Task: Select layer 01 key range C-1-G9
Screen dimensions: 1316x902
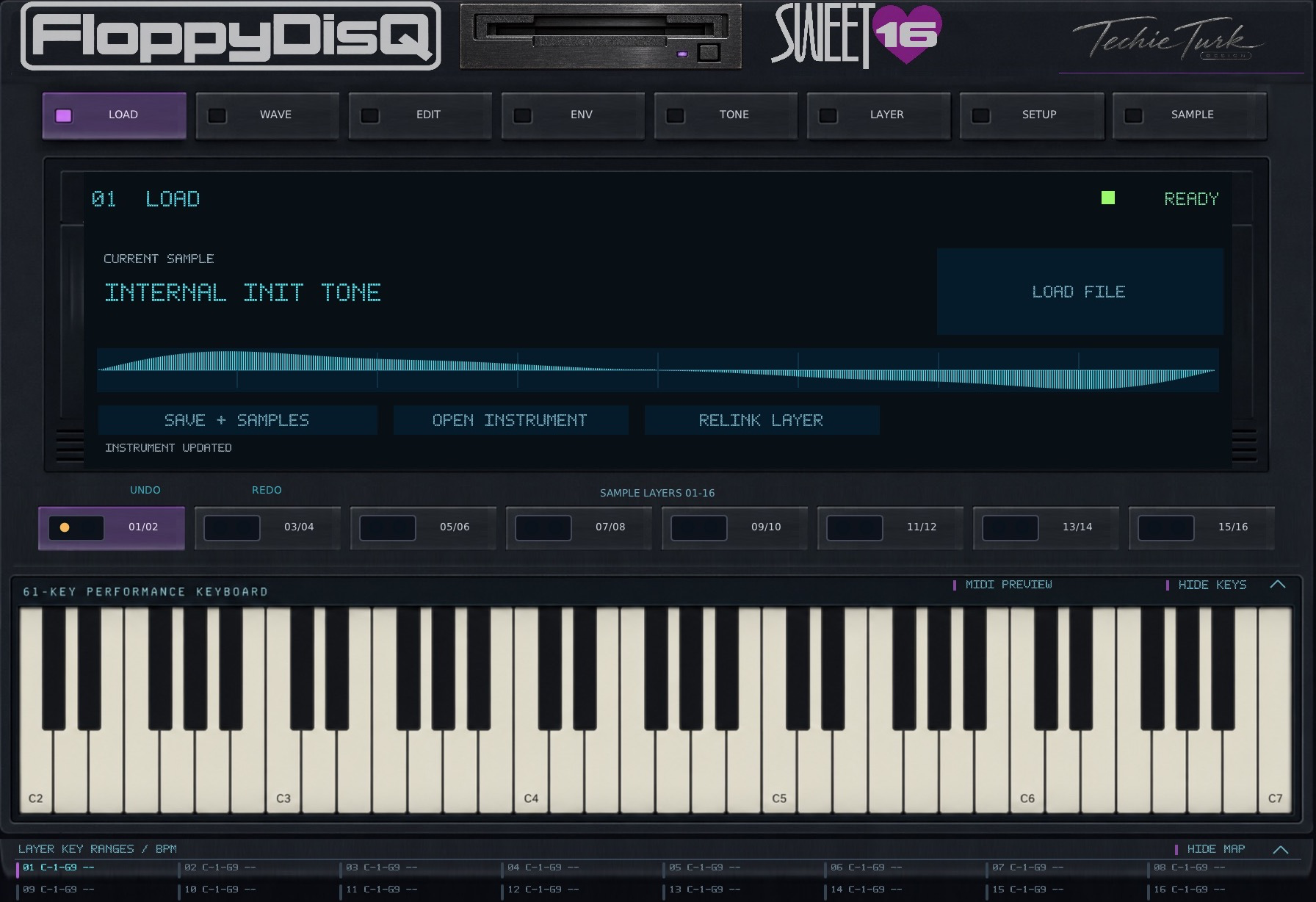Action: tap(59, 867)
